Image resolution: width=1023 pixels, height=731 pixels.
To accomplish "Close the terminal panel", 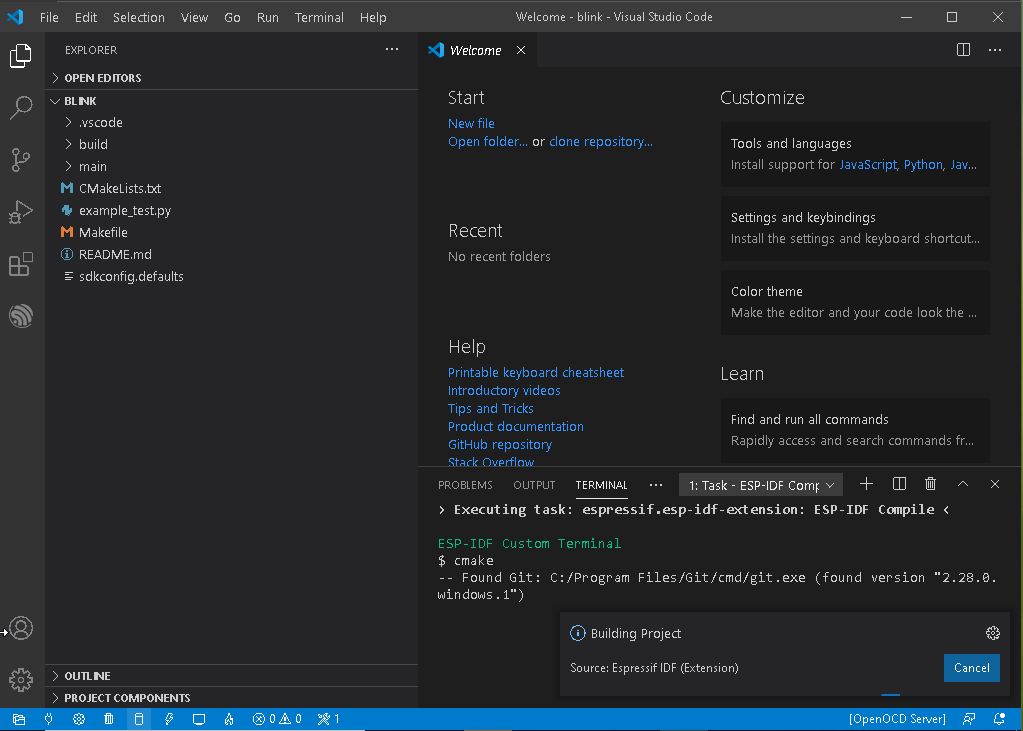I will pos(994,484).
